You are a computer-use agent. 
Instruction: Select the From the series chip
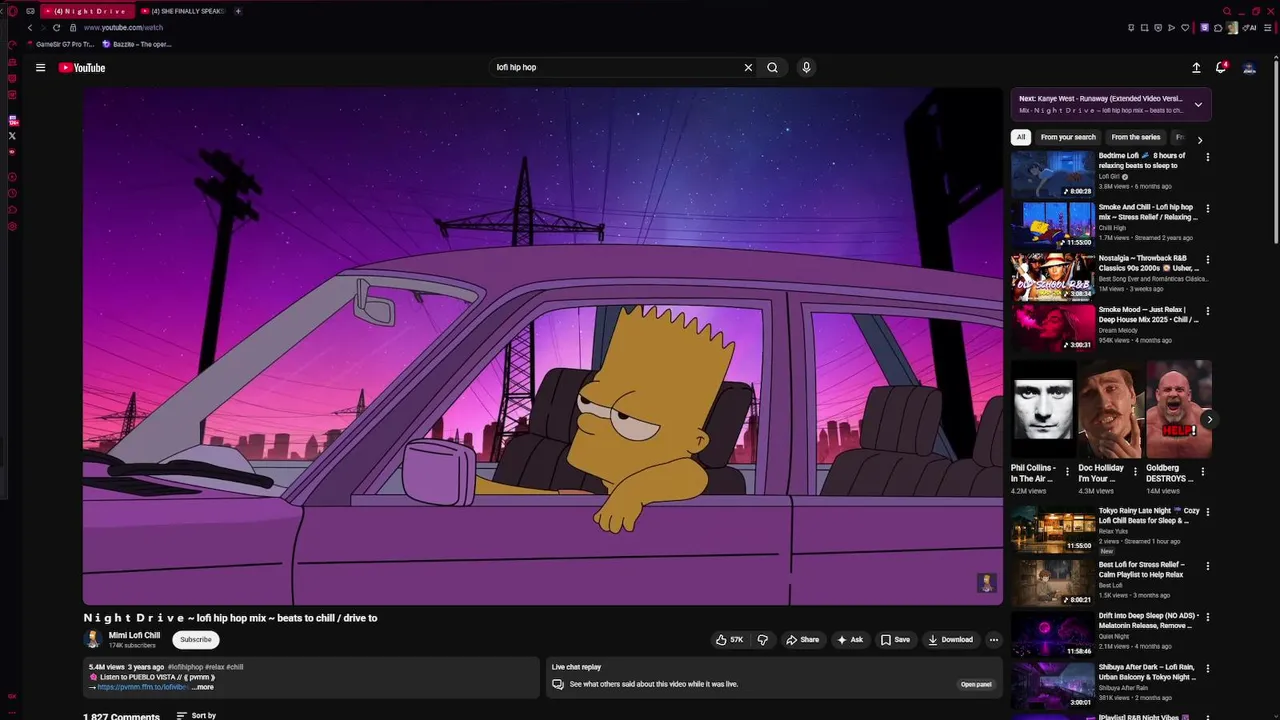(x=1136, y=137)
